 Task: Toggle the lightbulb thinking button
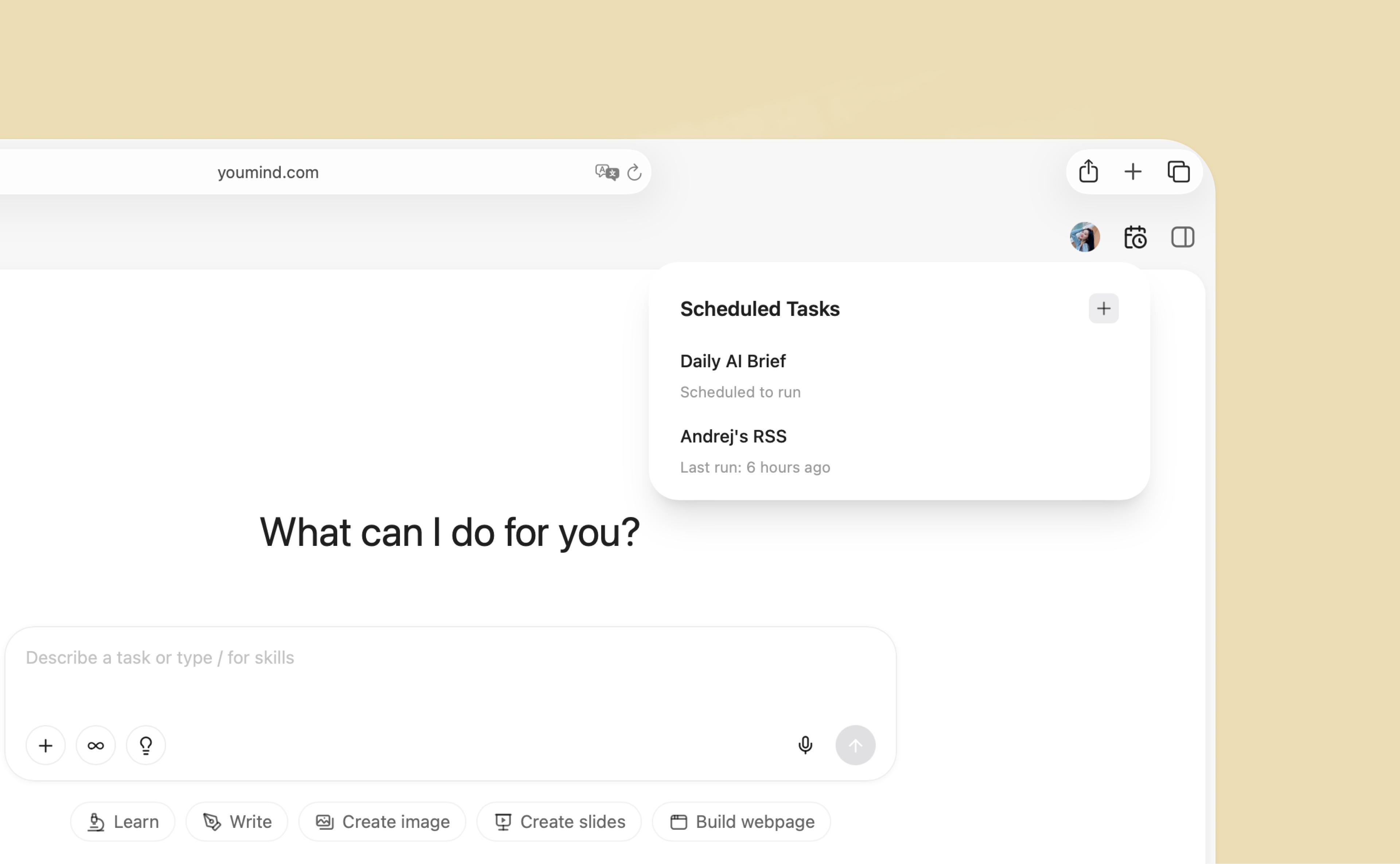[x=146, y=745]
